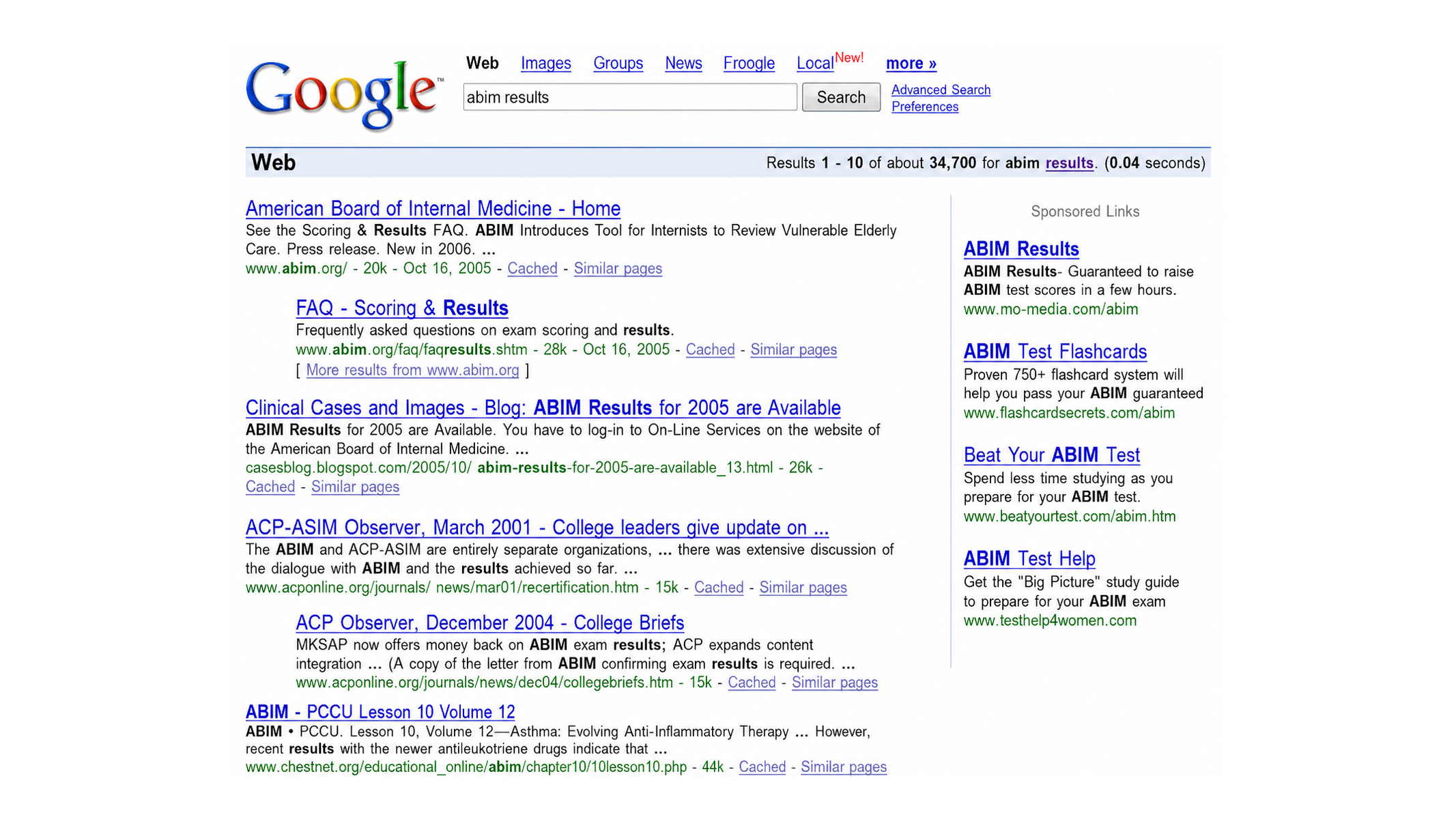
Task: Open 'ABIM - PCCU Lesson 10 Volume 12'
Action: point(380,712)
